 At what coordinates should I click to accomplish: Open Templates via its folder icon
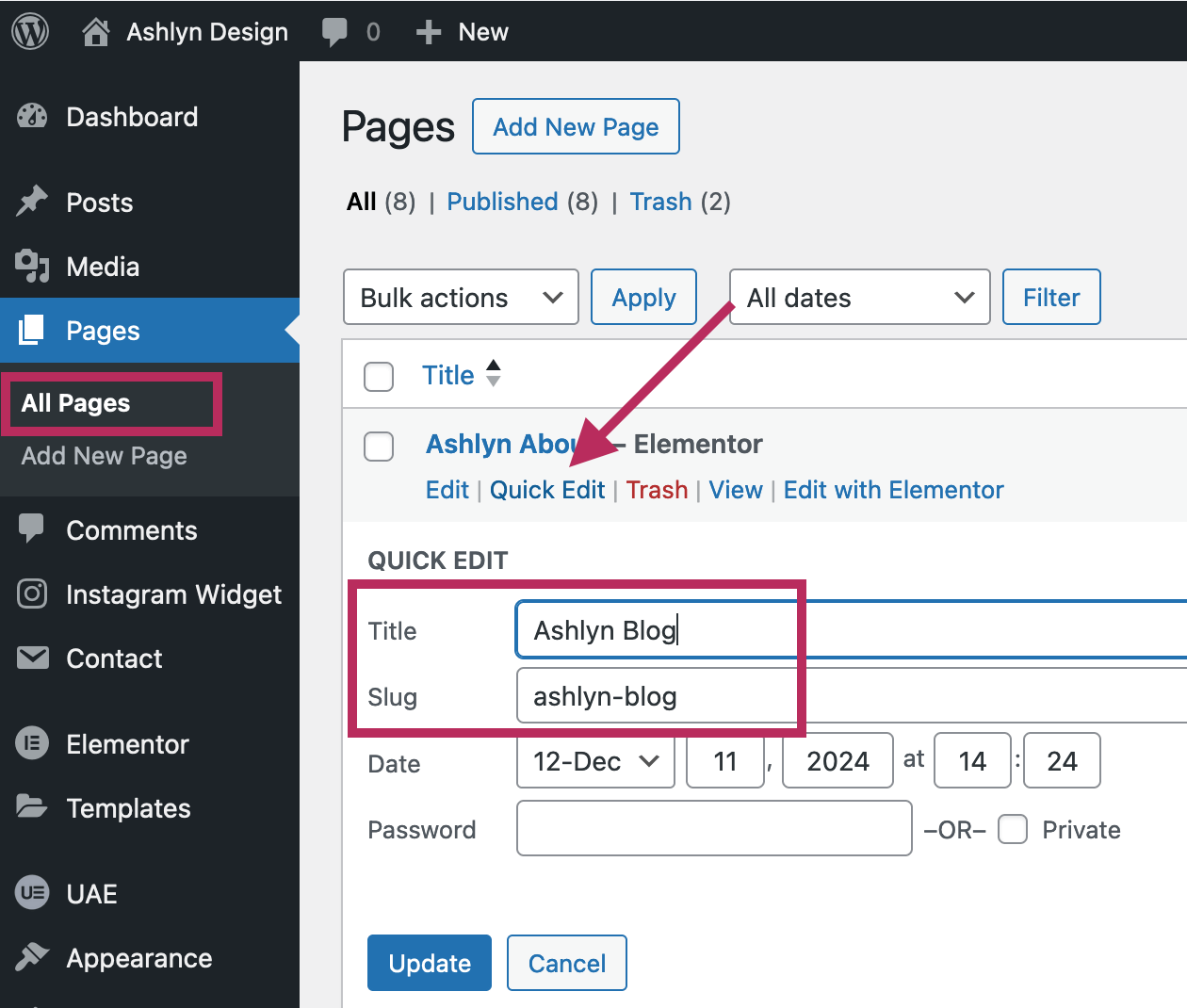click(x=31, y=807)
